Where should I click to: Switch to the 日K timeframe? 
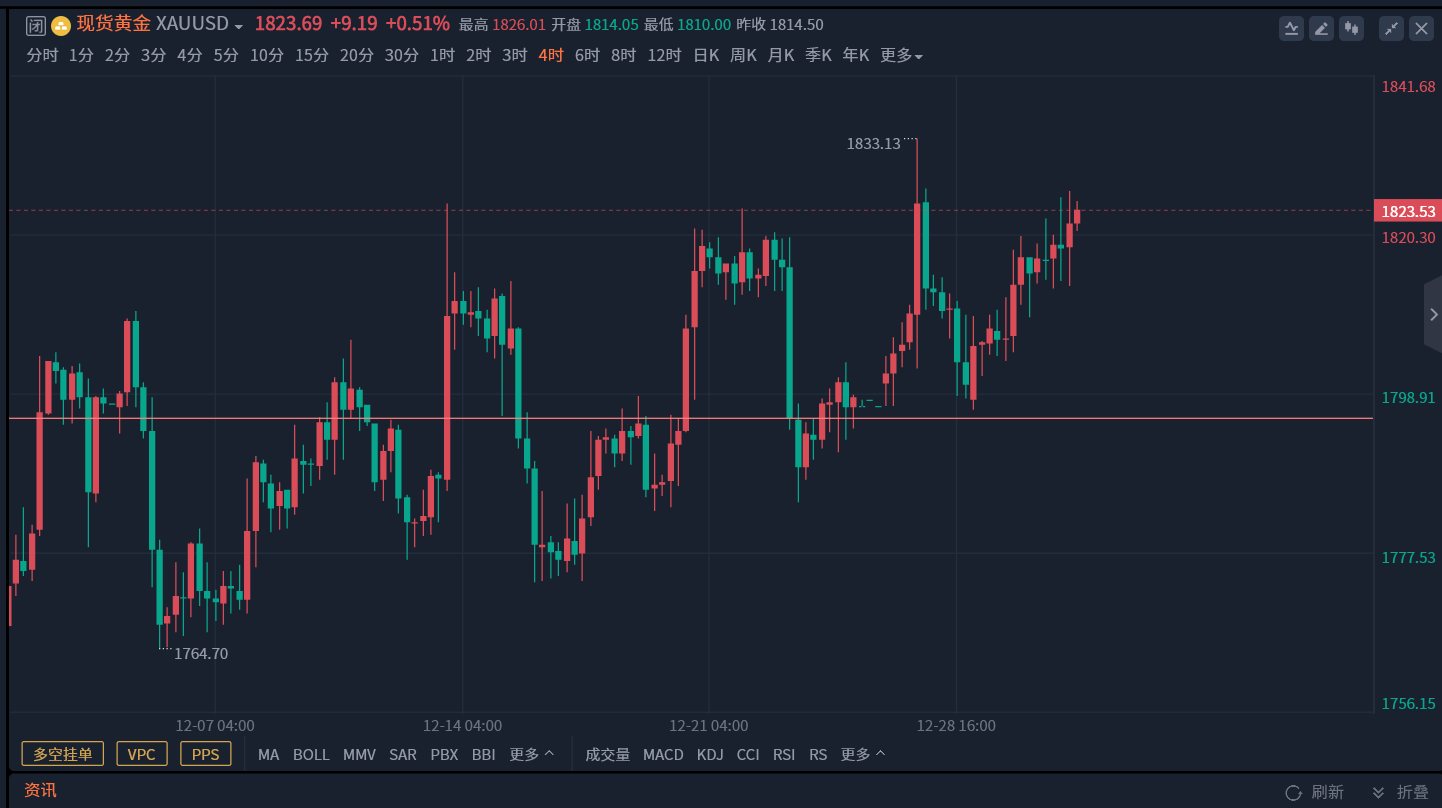point(706,56)
